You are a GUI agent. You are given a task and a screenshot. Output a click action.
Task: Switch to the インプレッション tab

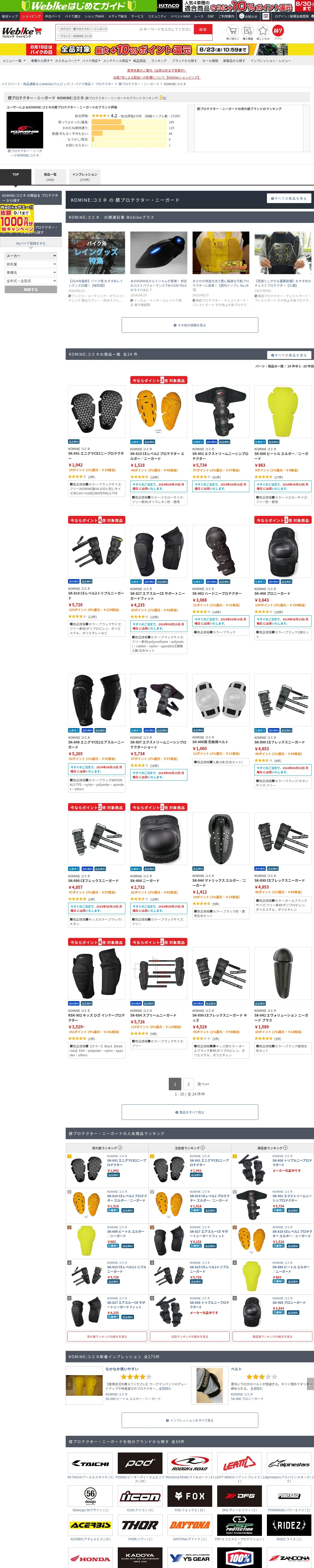pyautogui.click(x=85, y=176)
